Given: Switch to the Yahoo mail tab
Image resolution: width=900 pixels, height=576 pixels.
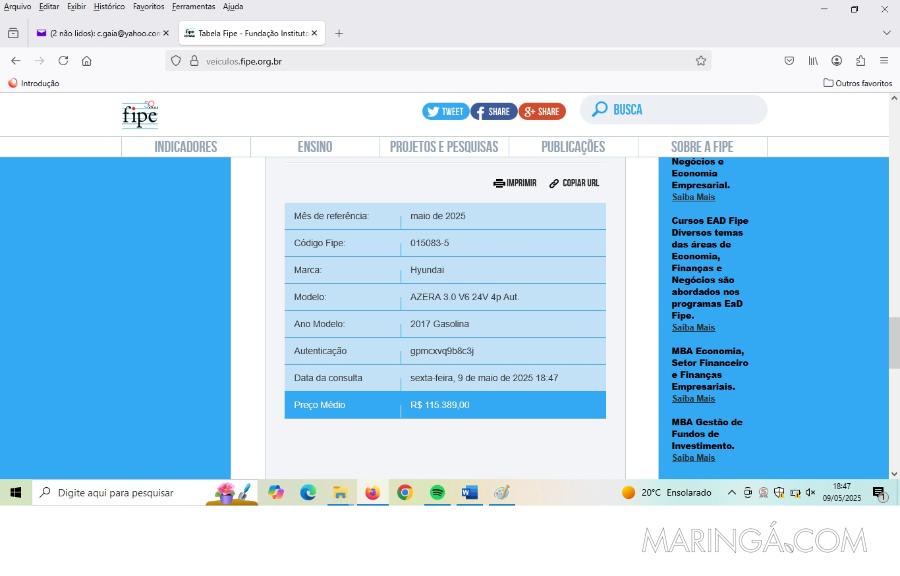Looking at the screenshot, I should click(102, 33).
